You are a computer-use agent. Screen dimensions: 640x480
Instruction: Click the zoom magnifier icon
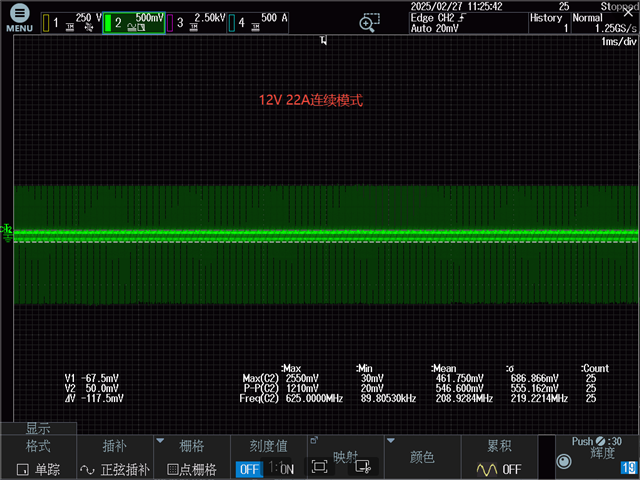click(369, 22)
